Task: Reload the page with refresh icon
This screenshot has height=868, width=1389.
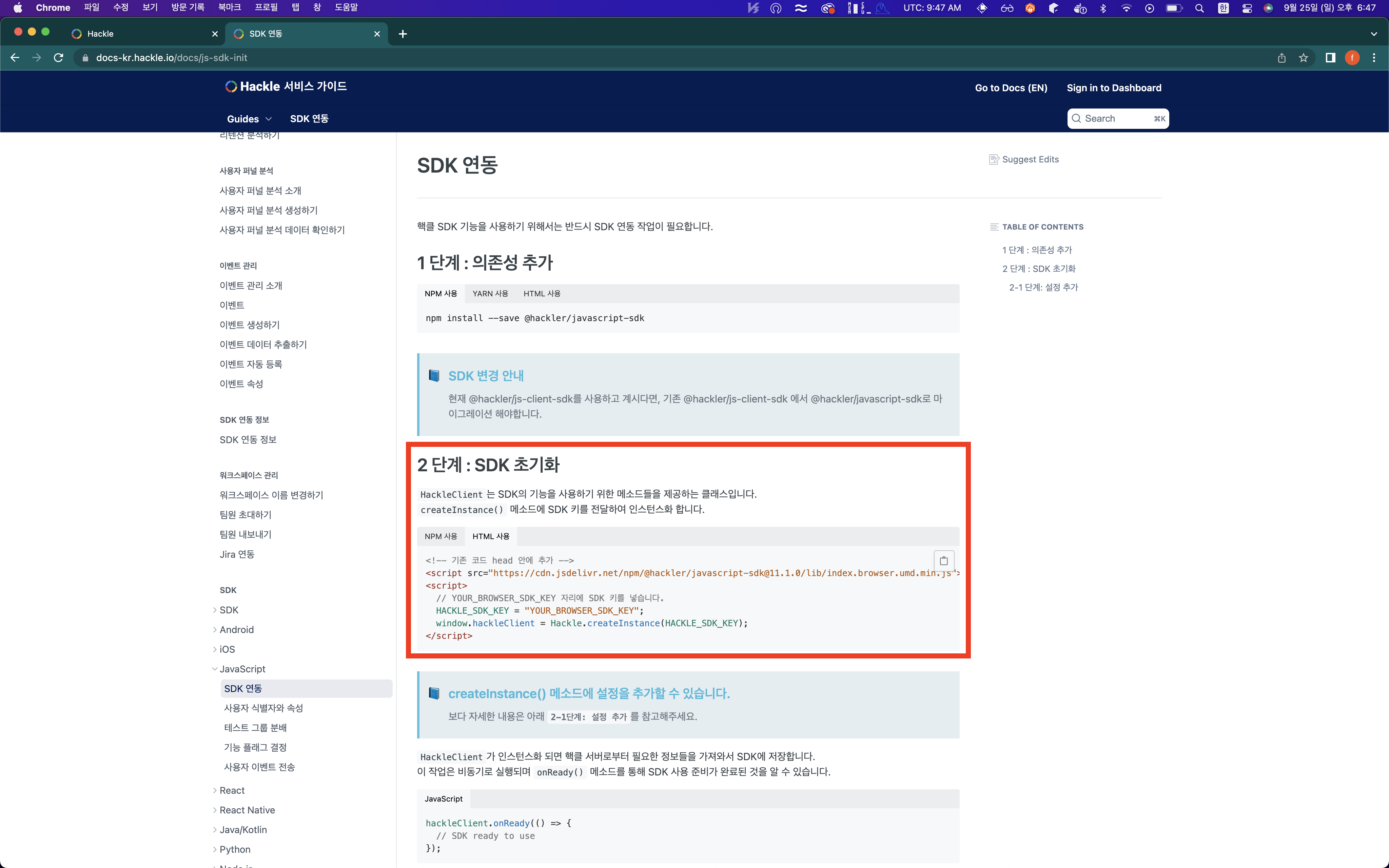Action: pos(59,58)
